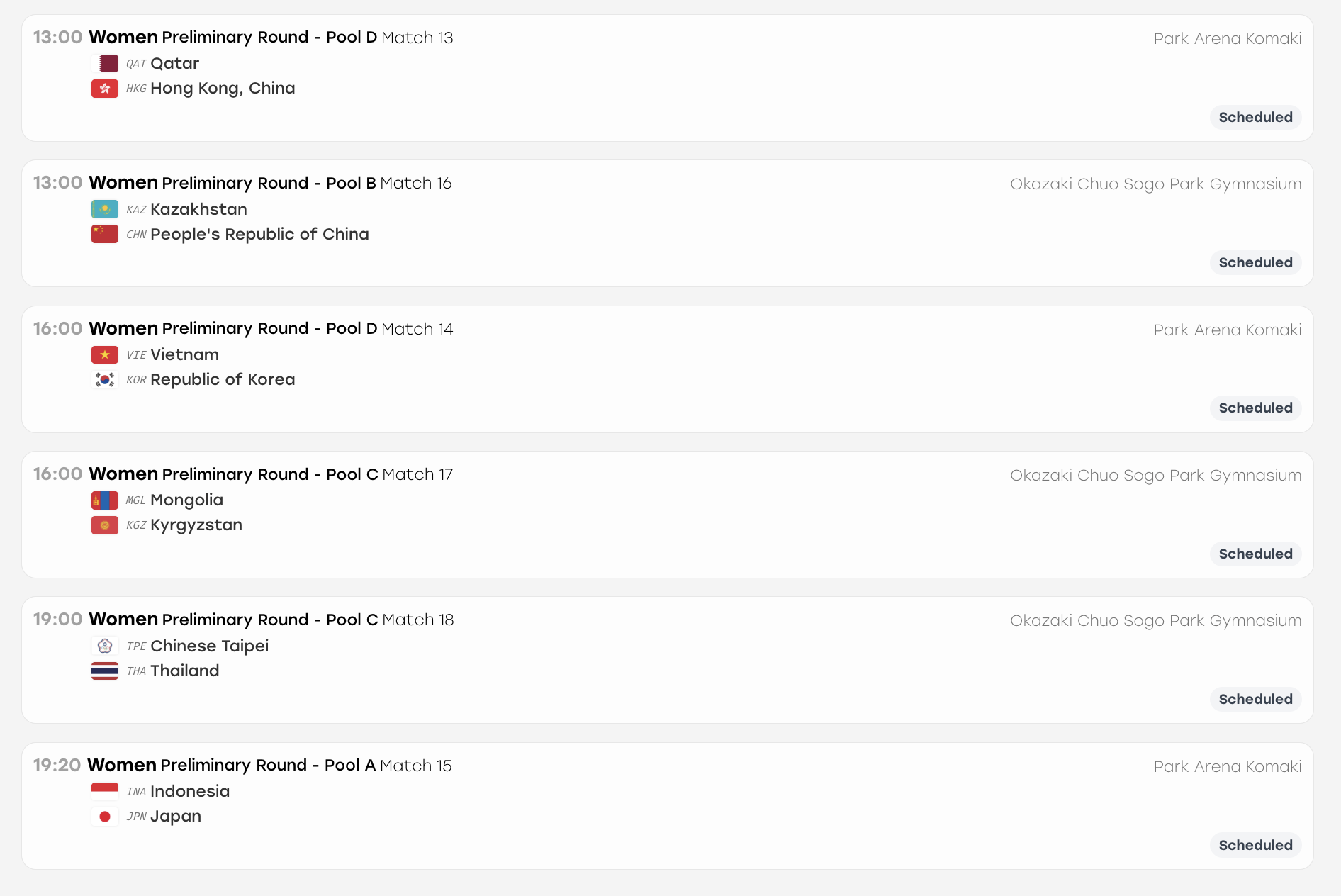Screen dimensions: 1341x896
Task: Select Scheduled badge for Match 17
Action: pyautogui.click(x=1255, y=554)
